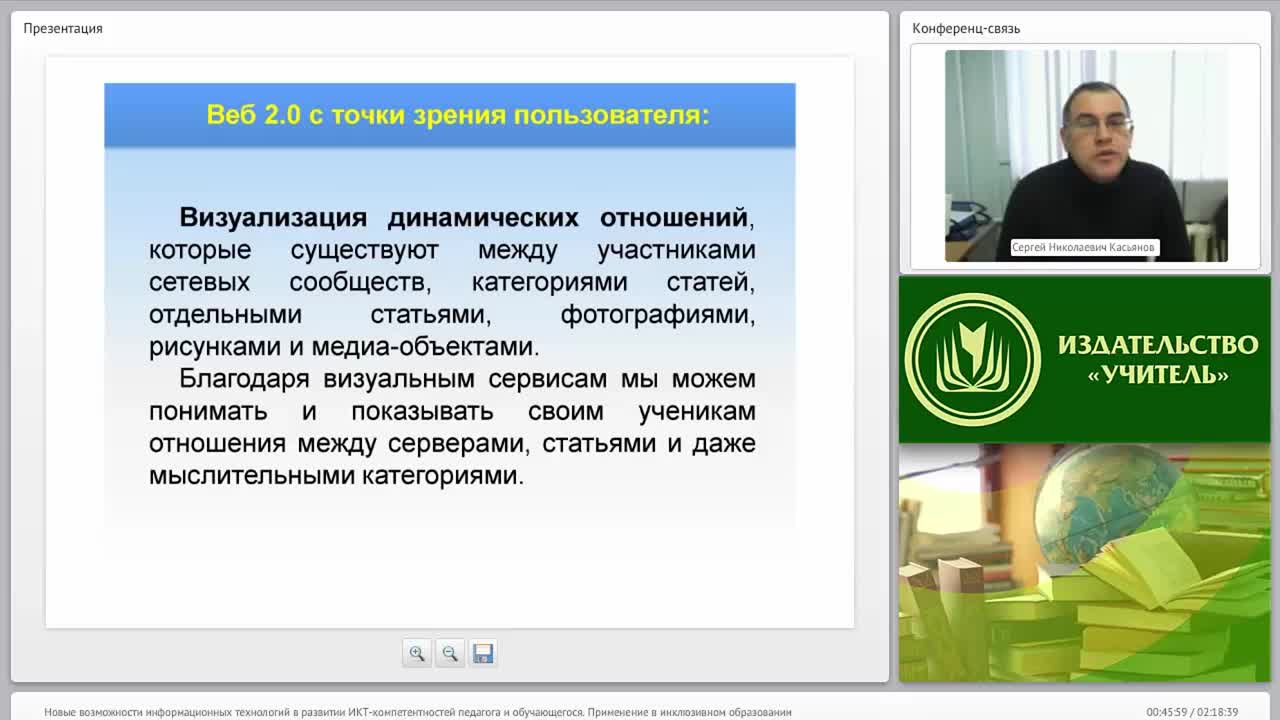
Task: Click the Презентация panel title
Action: 63,28
